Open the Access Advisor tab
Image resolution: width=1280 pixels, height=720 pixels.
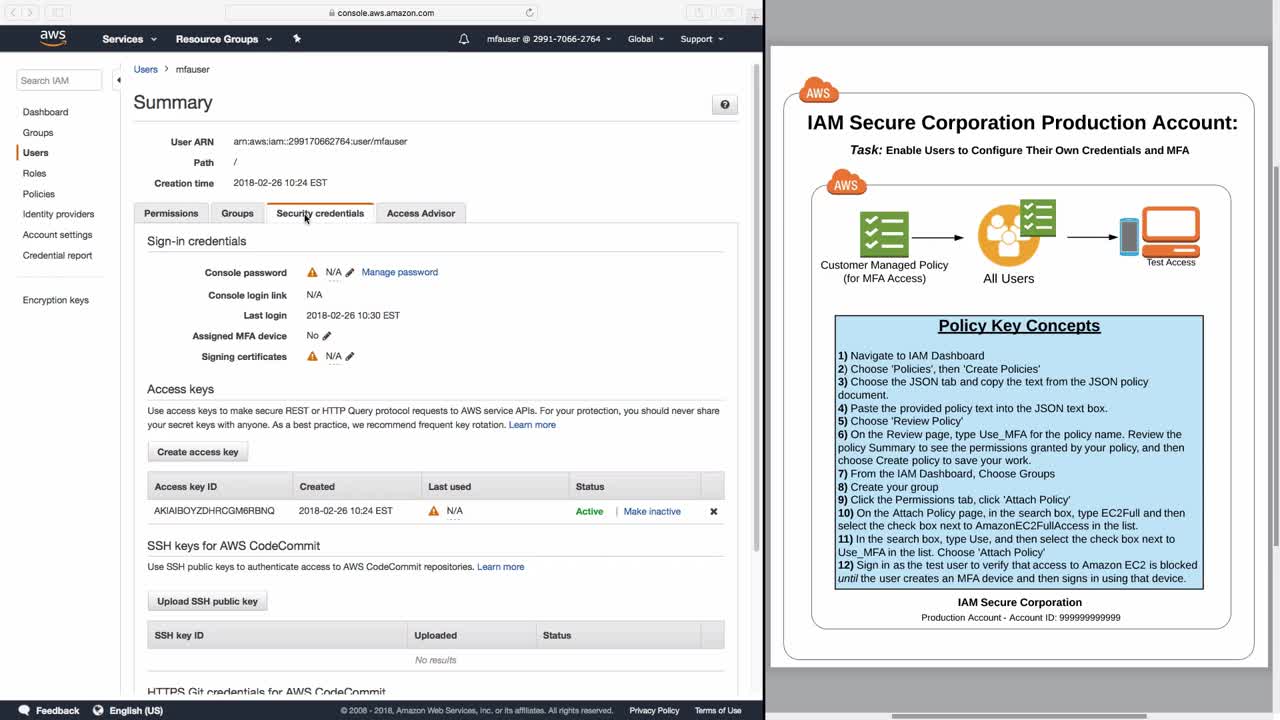(421, 213)
